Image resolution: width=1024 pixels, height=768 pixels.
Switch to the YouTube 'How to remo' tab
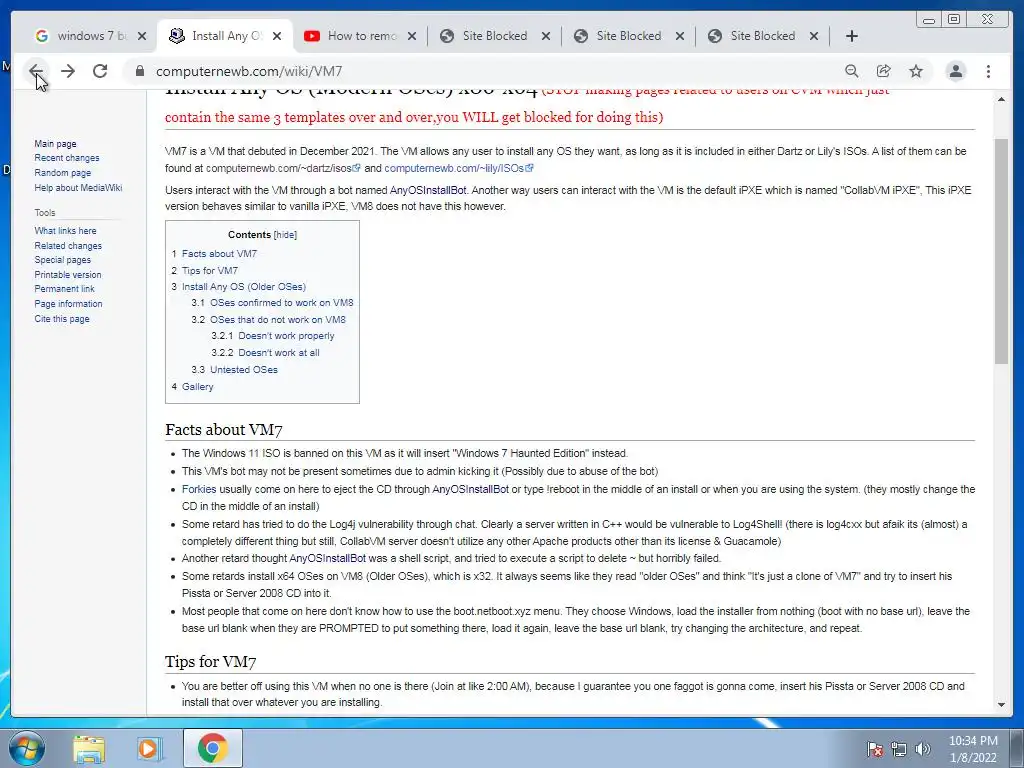click(x=359, y=36)
